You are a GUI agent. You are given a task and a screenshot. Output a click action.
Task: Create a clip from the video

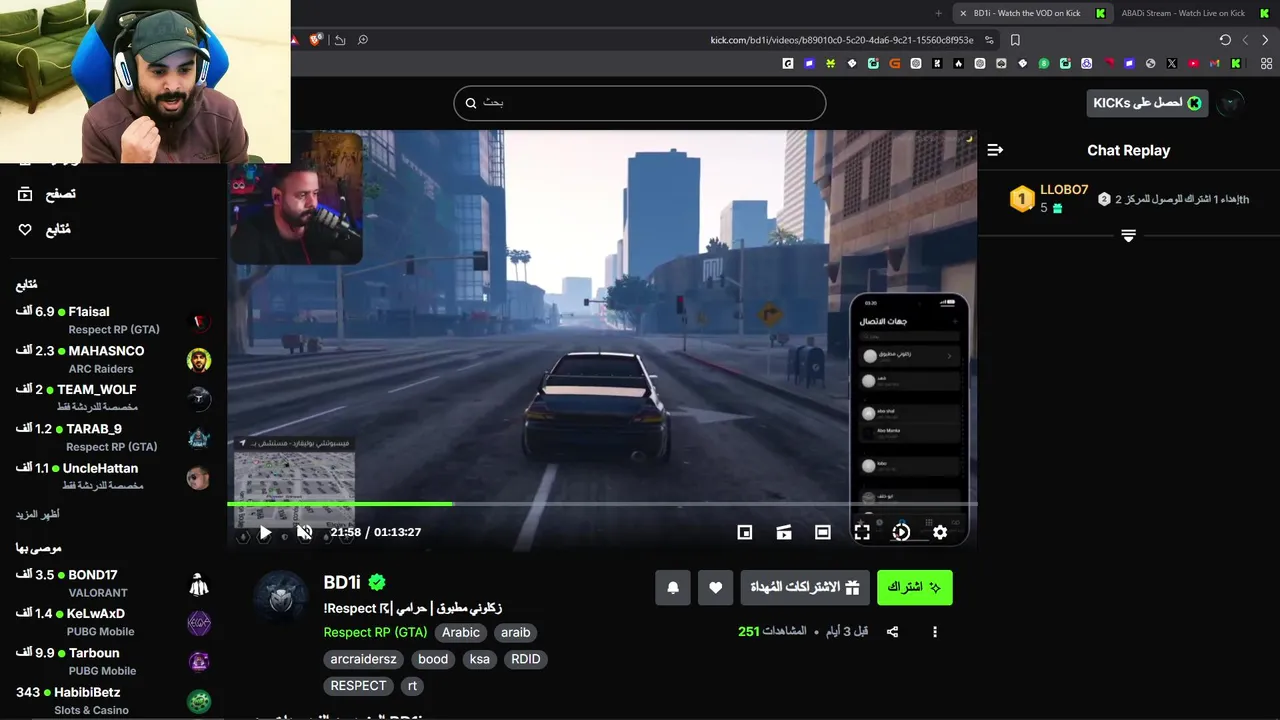(784, 533)
